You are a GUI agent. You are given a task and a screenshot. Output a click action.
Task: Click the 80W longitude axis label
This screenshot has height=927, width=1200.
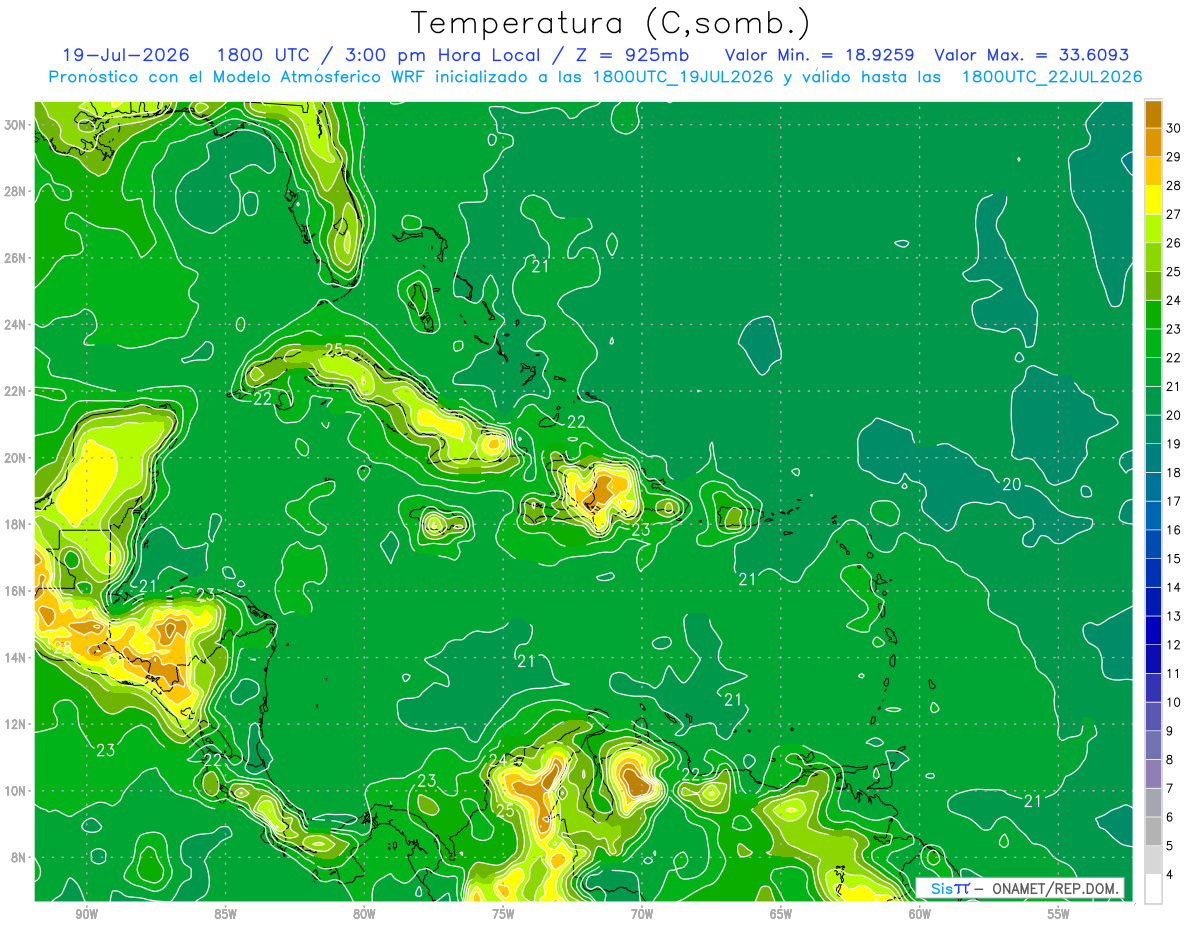click(364, 914)
